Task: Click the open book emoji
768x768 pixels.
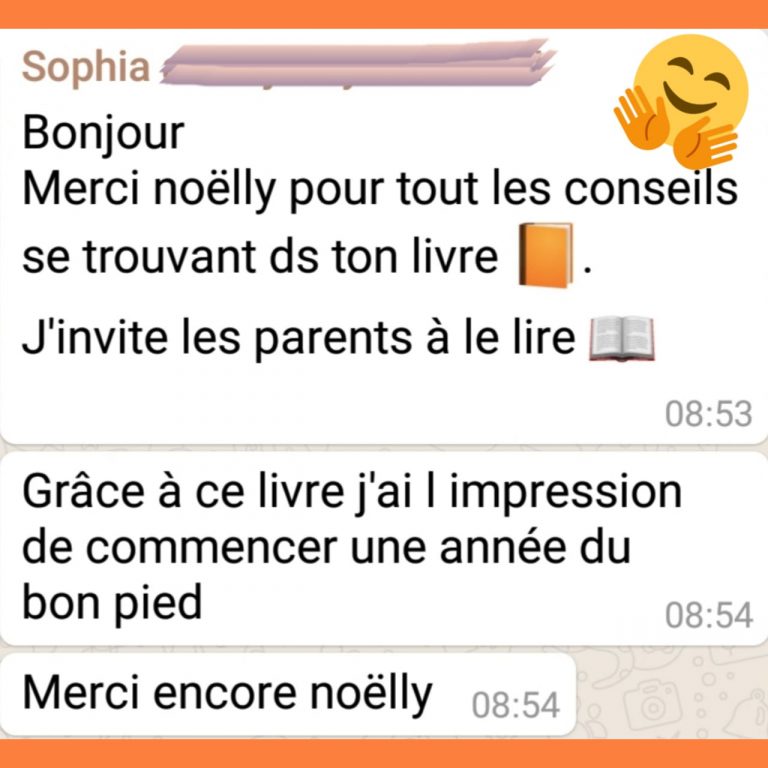Action: [x=622, y=339]
